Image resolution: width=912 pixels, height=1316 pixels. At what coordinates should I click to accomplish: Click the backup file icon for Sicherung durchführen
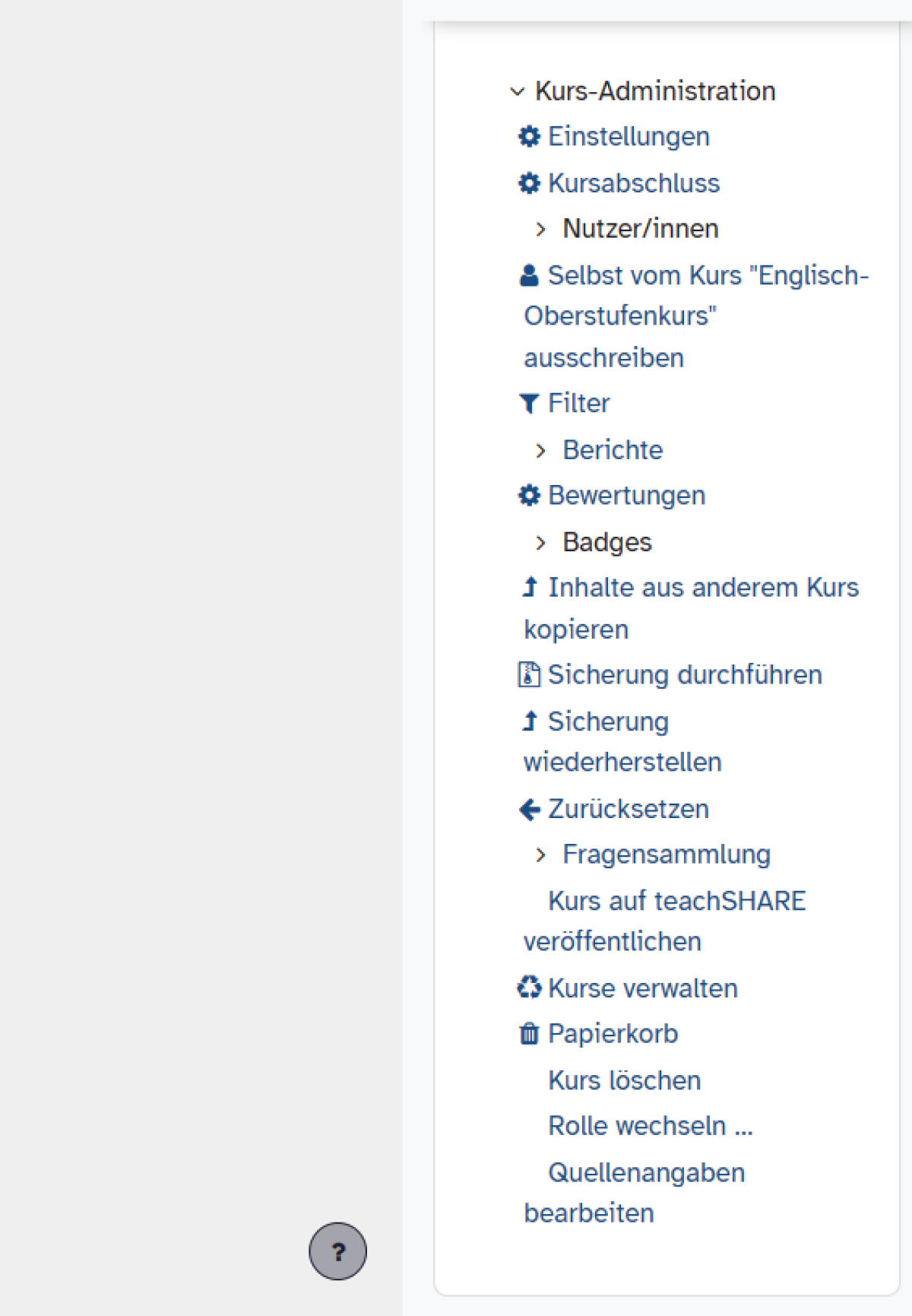529,674
